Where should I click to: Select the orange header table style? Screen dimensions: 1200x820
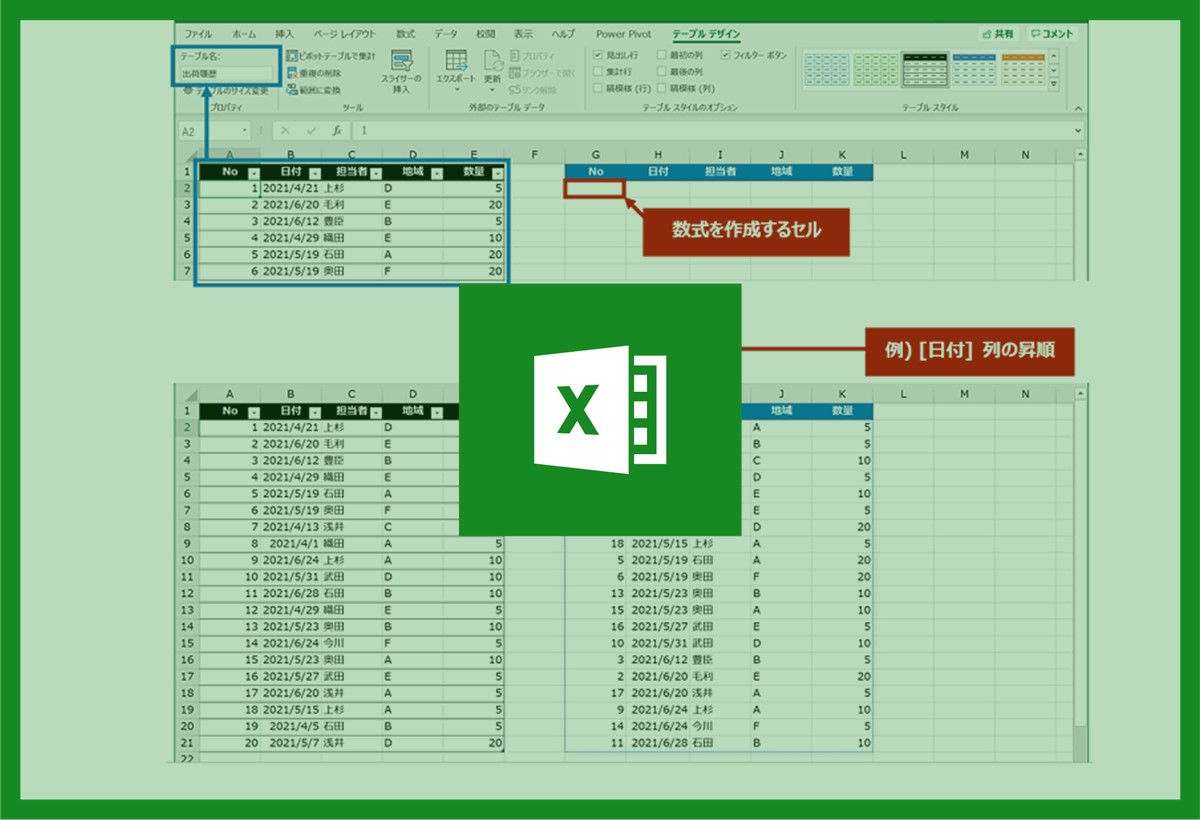[x=1023, y=69]
